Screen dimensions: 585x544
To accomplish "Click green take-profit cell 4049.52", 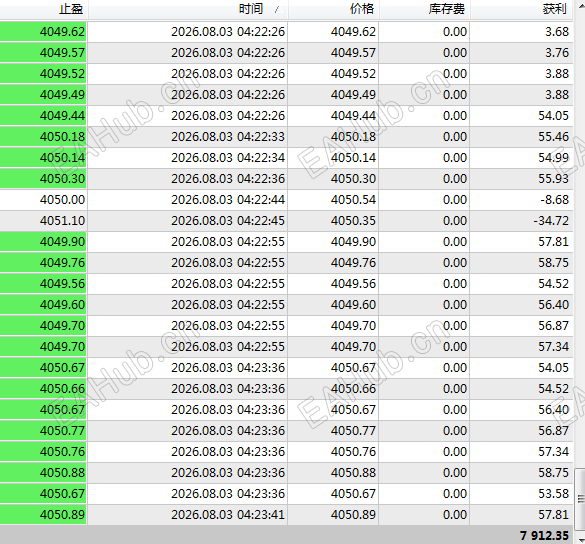I will point(43,74).
